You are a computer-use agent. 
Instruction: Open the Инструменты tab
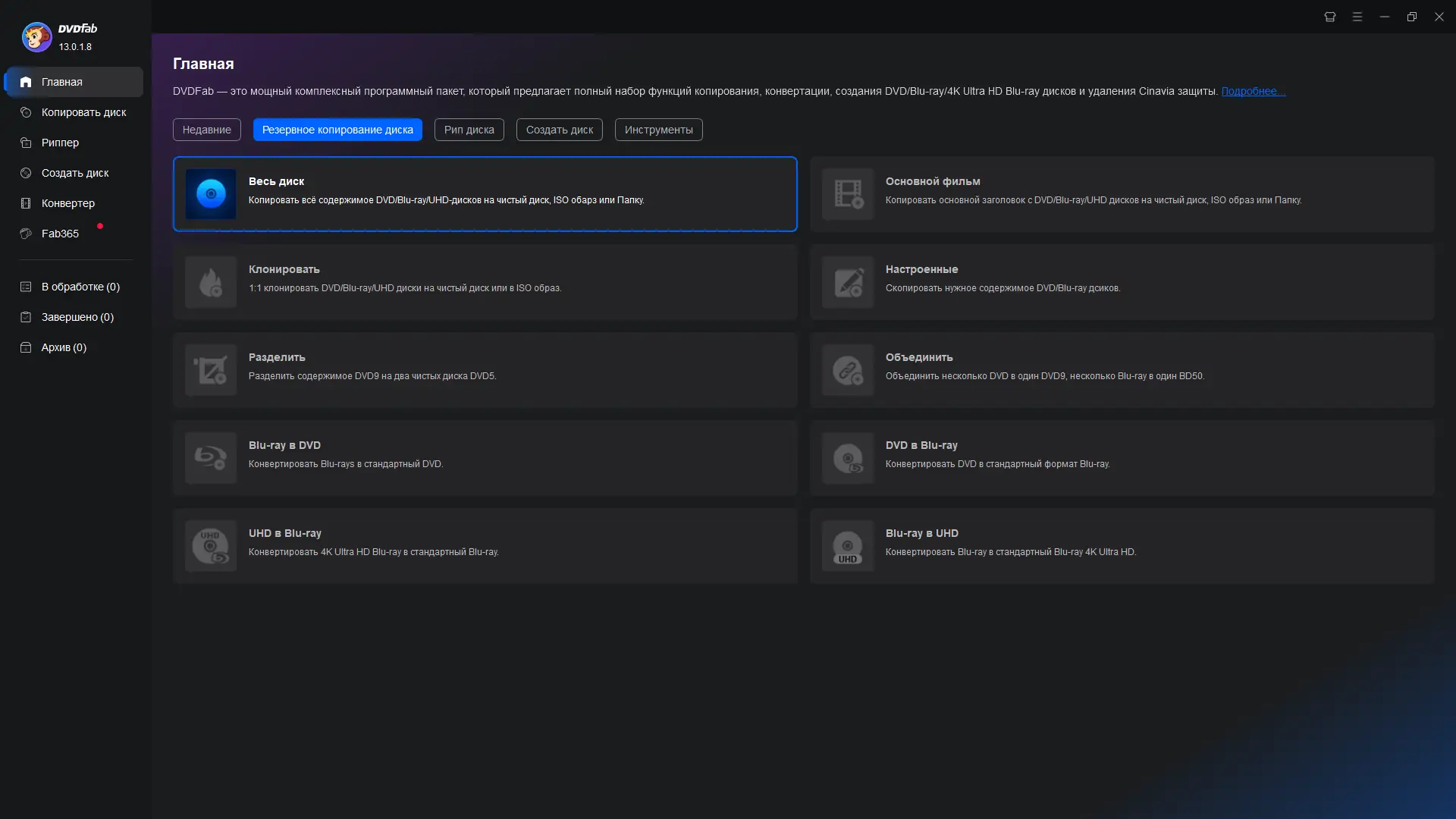coord(658,130)
